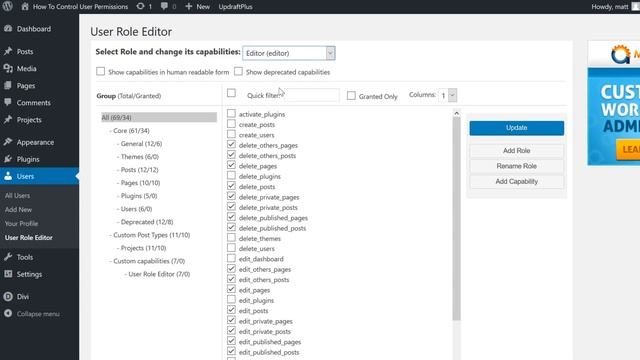
Task: Click the Users person icon
Action: pos(8,176)
